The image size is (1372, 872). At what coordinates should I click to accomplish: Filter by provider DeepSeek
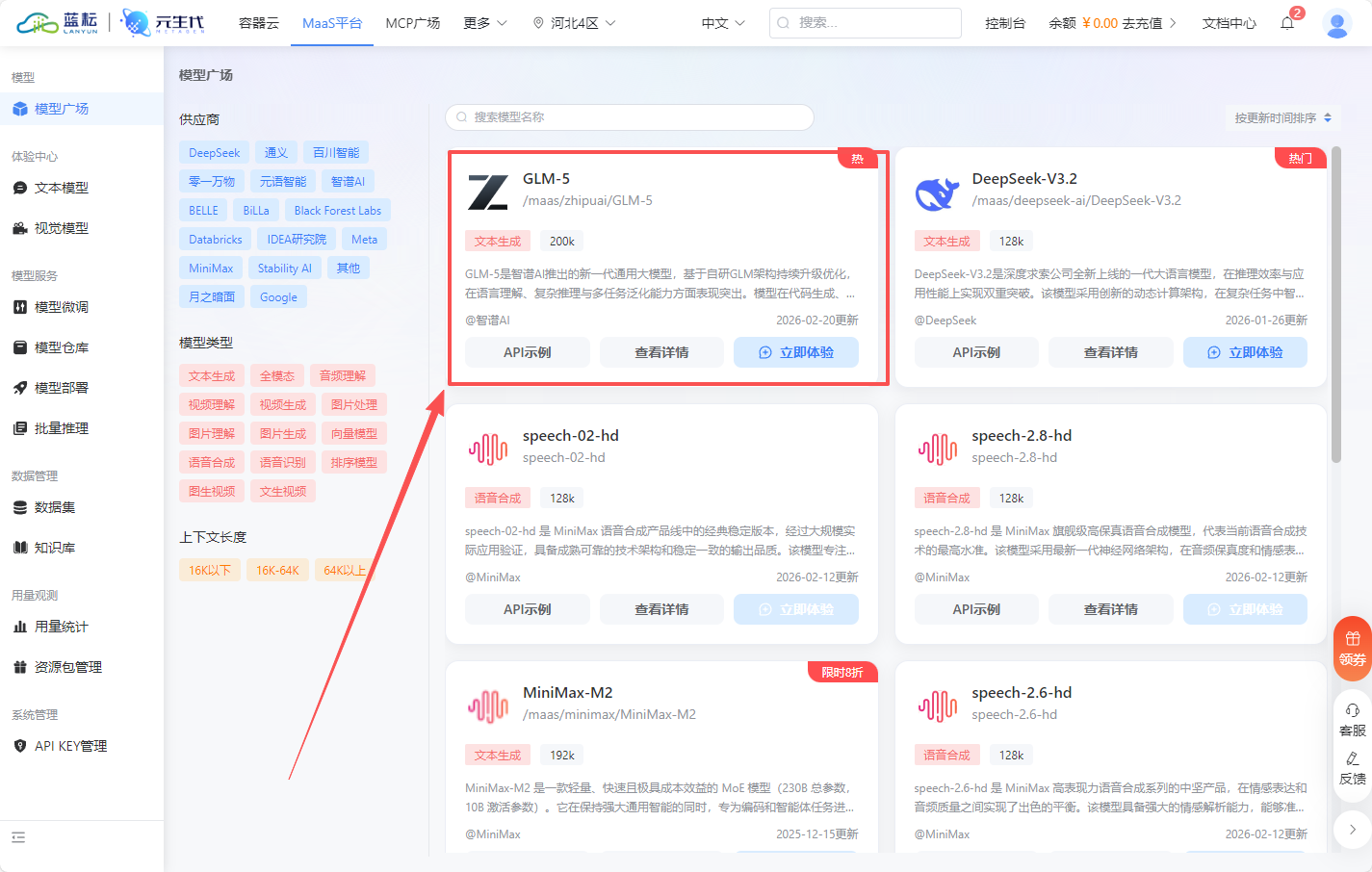pos(215,152)
